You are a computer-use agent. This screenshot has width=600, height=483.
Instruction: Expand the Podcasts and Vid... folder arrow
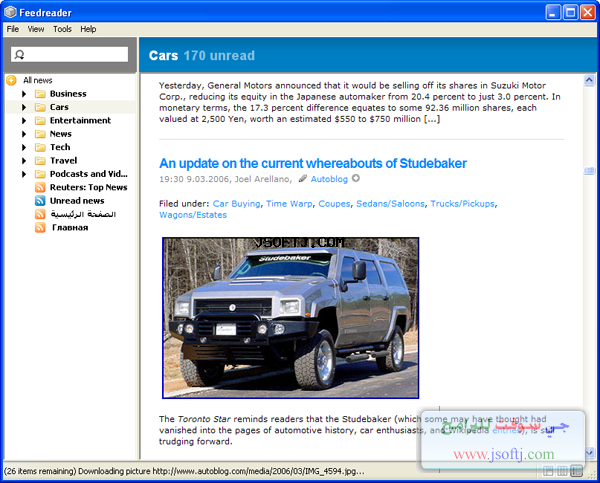click(24, 174)
